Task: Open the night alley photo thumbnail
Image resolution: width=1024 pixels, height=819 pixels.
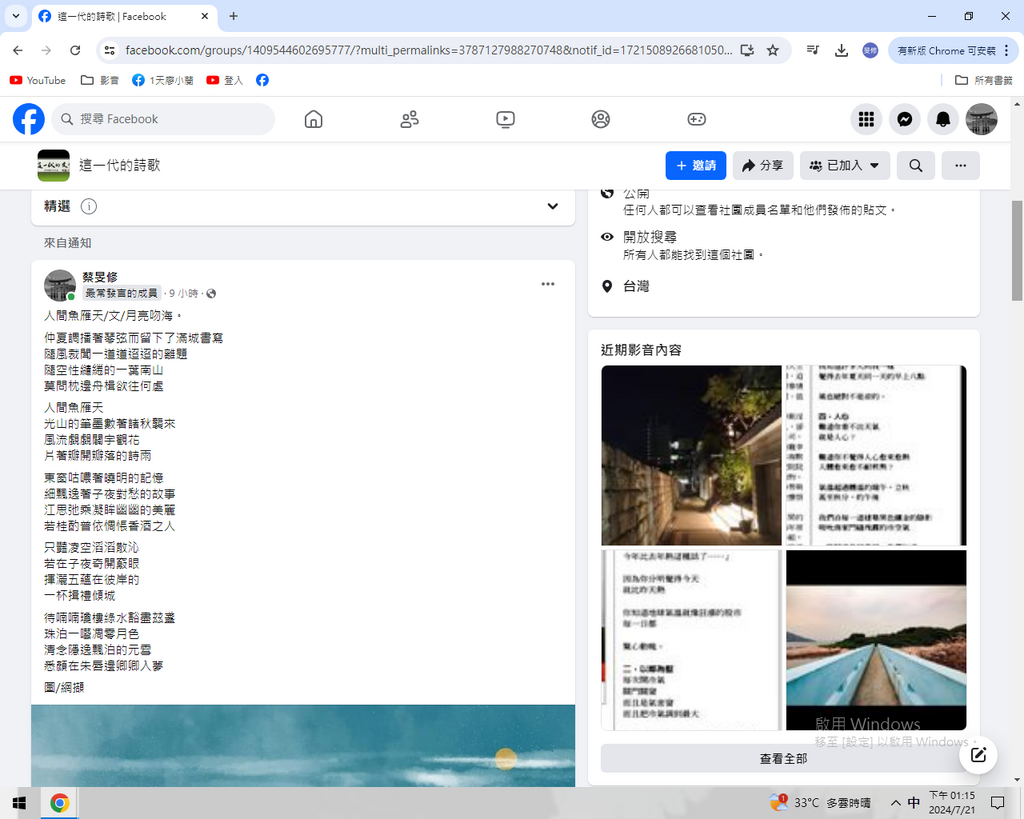Action: (691, 455)
